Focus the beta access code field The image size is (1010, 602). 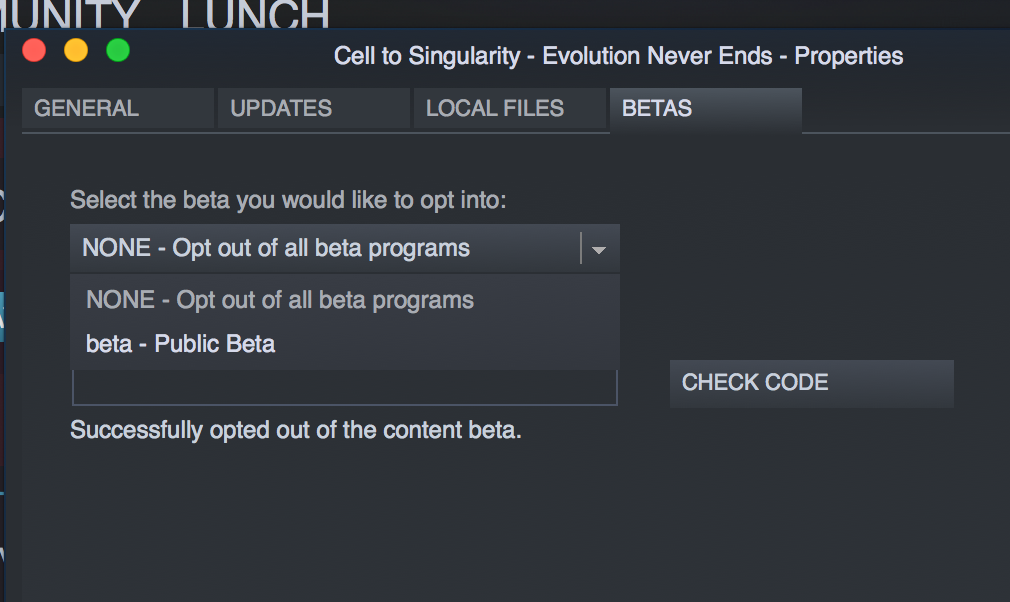345,388
